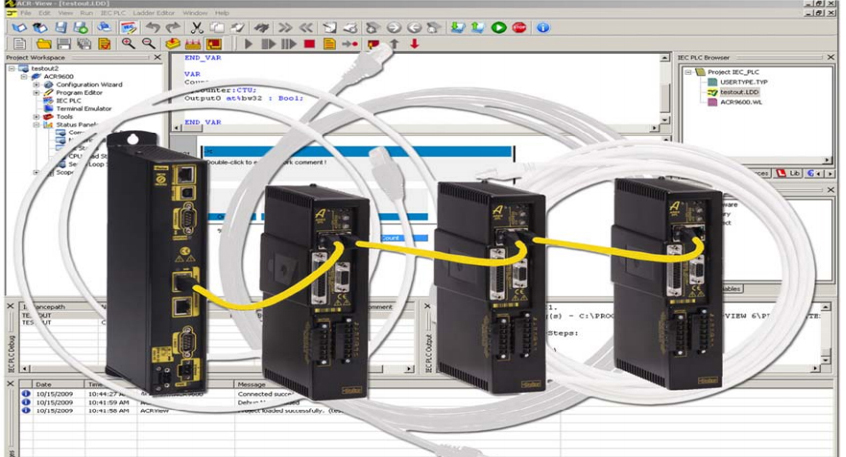Open the Ladder Editor menu
The width and height of the screenshot is (846, 457).
tap(154, 12)
